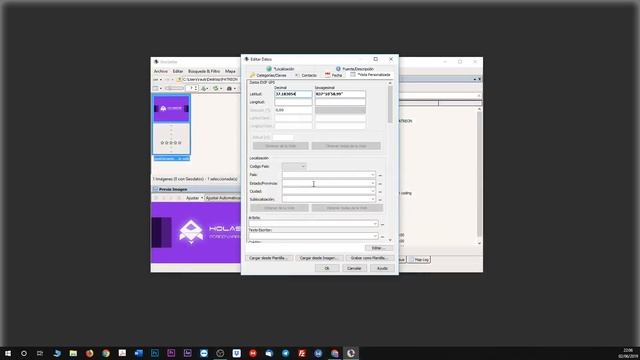Click the active GeoSetter taskbar icon
The image size is (640, 360).
(x=351, y=353)
